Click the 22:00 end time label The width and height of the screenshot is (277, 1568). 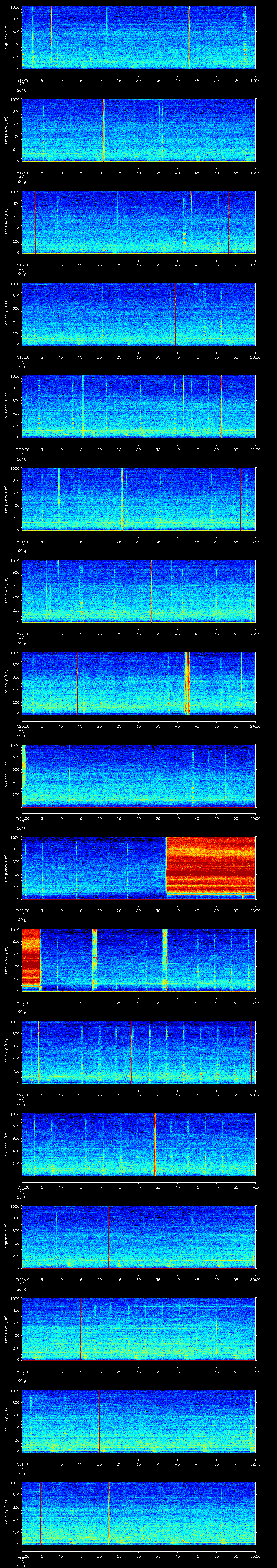point(255,542)
